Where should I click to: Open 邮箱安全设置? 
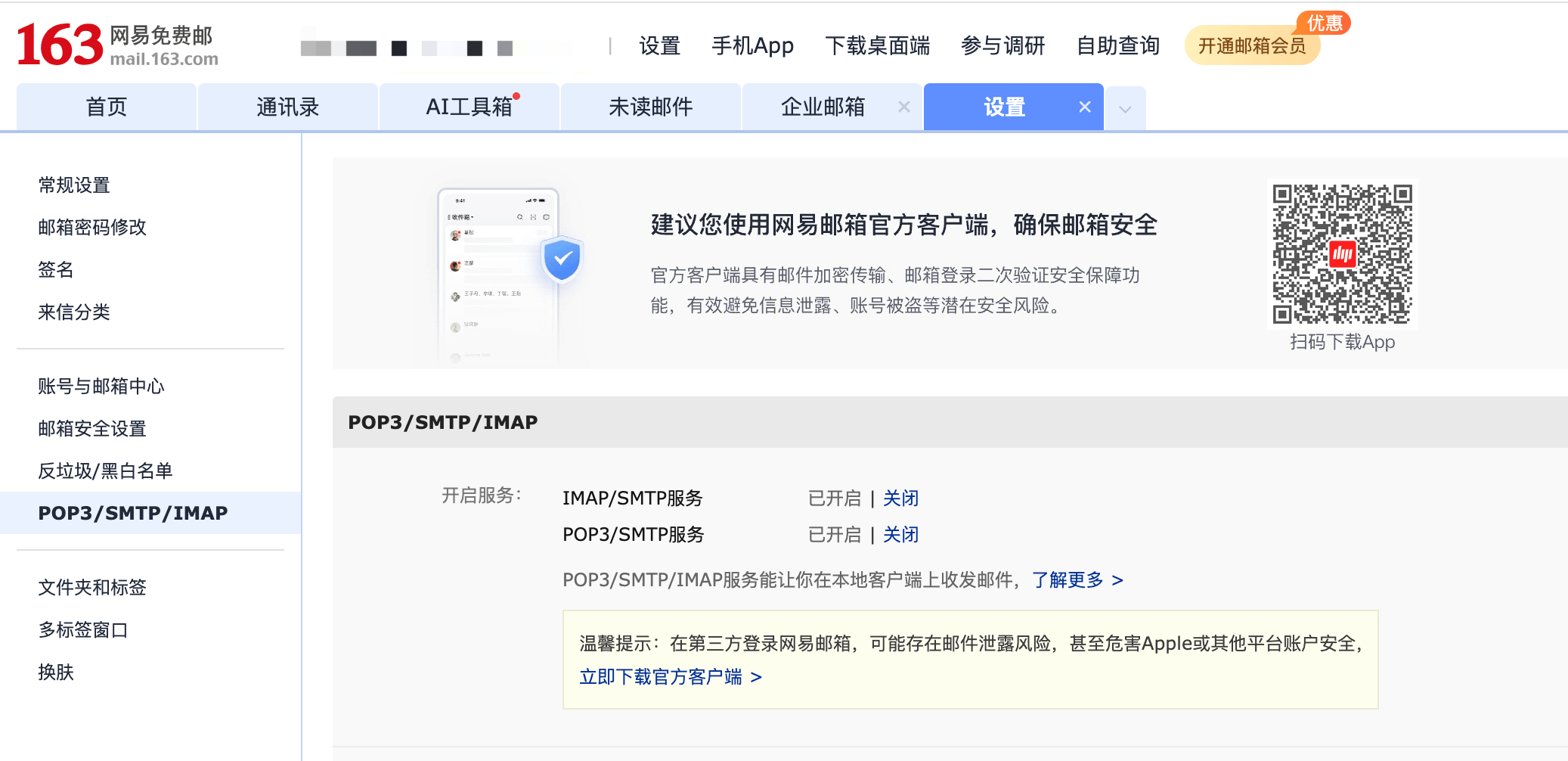92,429
